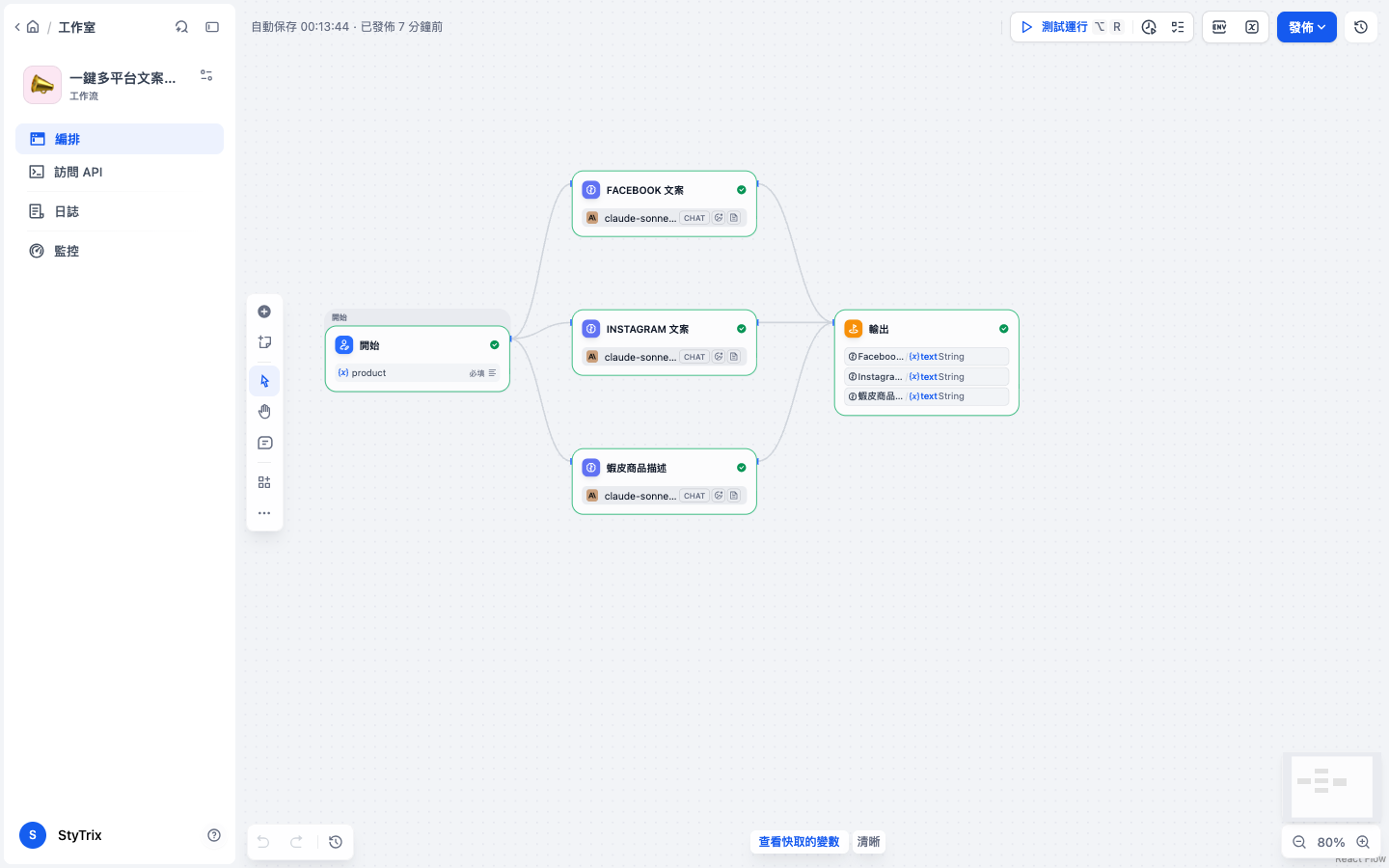Screen dimensions: 1389x868
Task: Open the 80% zoom level menu
Action: (x=1331, y=842)
